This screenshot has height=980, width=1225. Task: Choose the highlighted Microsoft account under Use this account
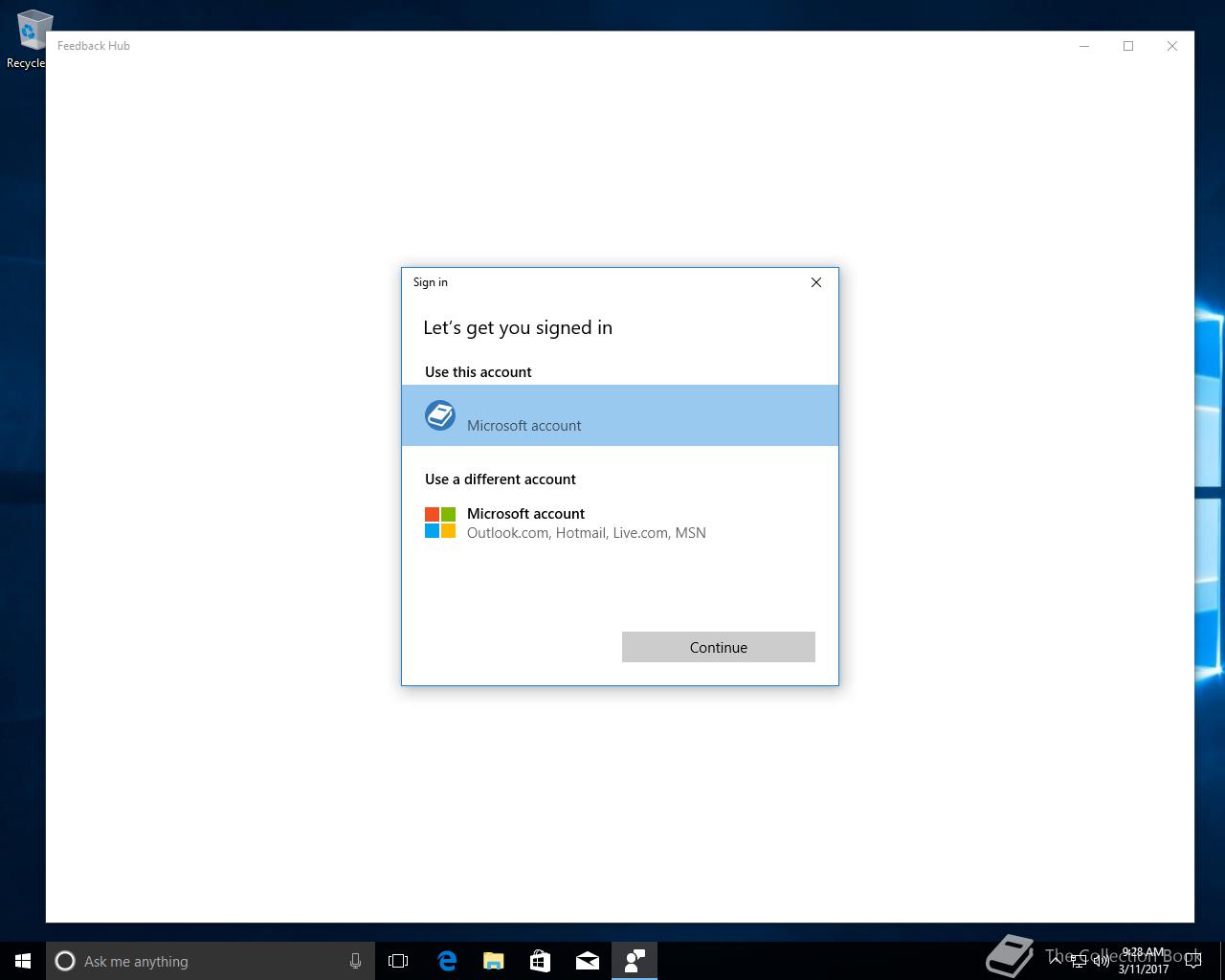coord(620,415)
